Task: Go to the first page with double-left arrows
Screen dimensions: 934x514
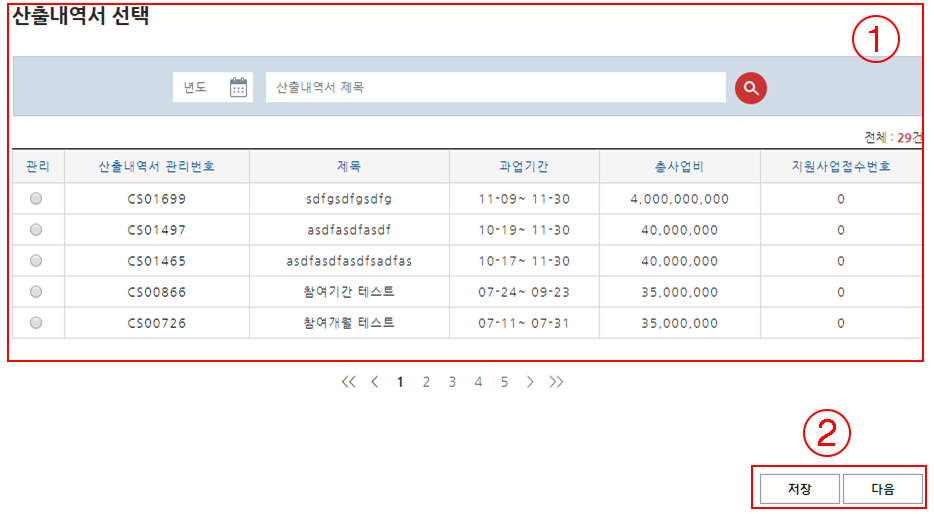Action: 348,382
